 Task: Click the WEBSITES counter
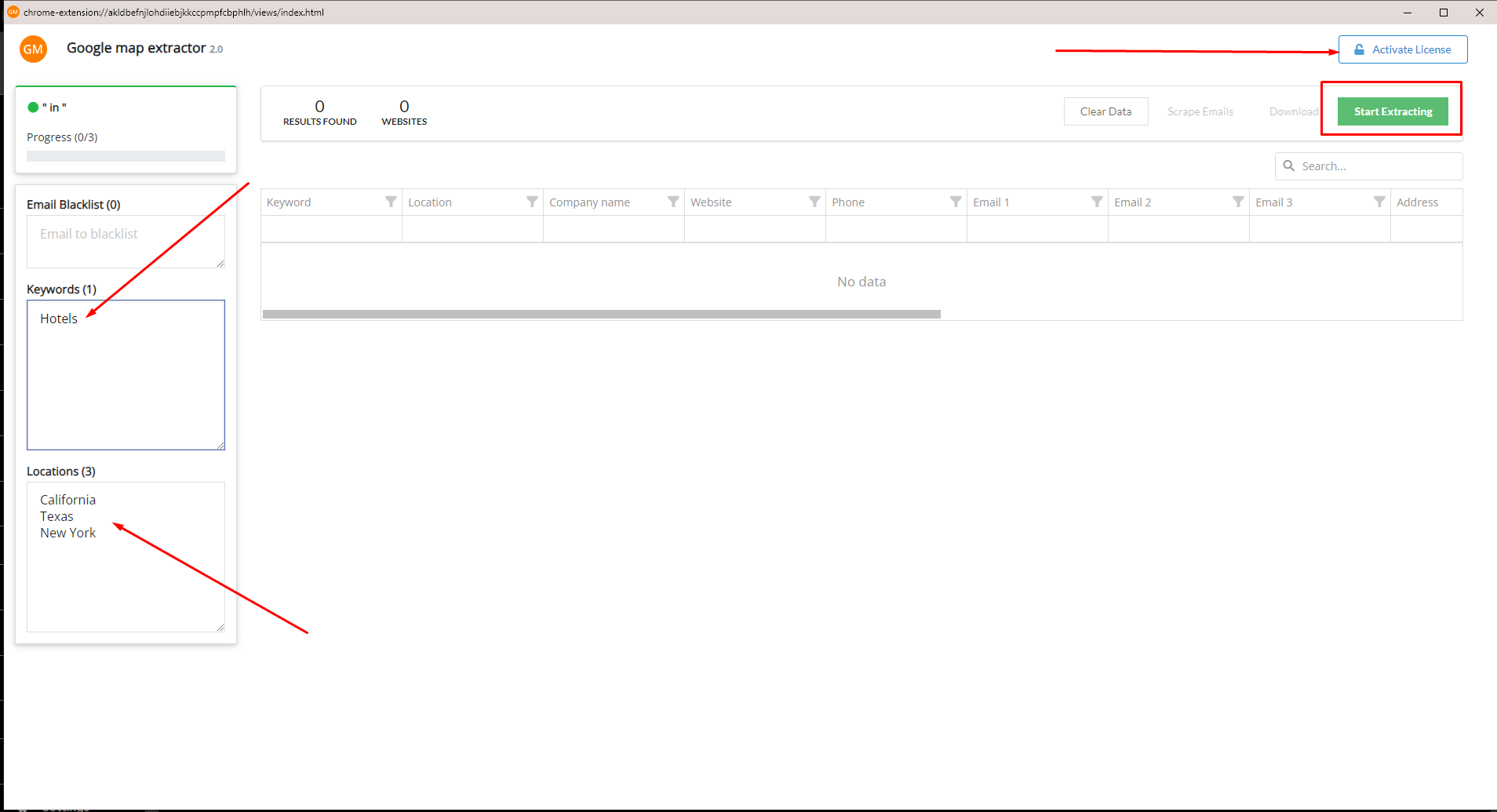(x=404, y=112)
